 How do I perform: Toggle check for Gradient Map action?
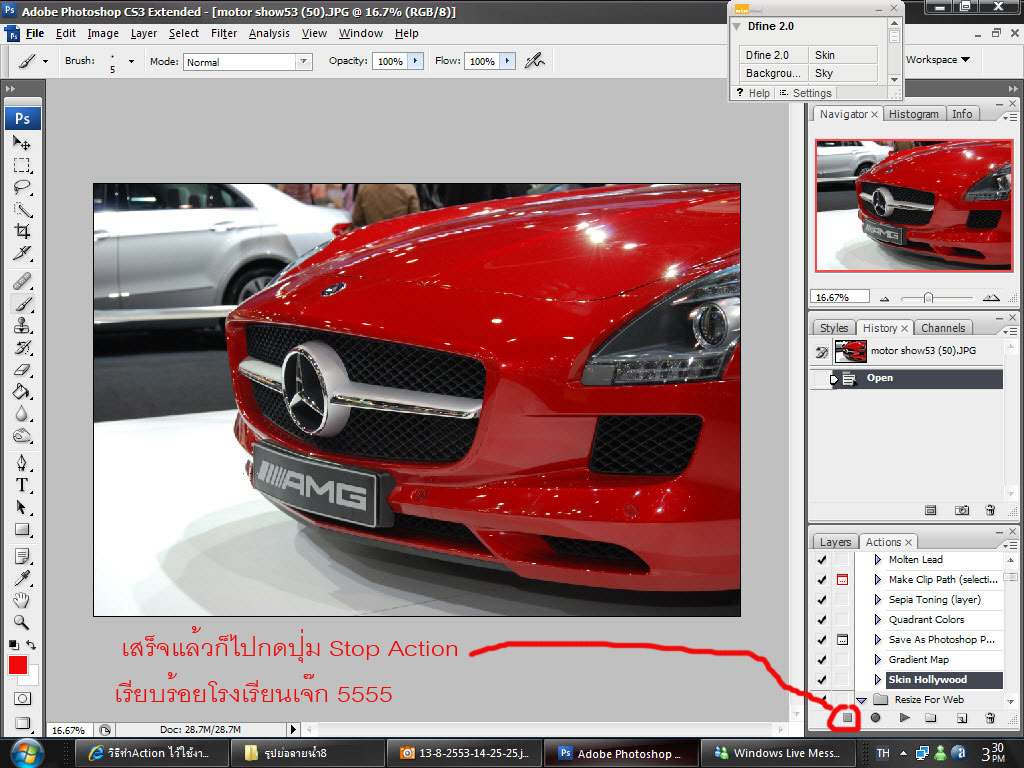pos(822,660)
